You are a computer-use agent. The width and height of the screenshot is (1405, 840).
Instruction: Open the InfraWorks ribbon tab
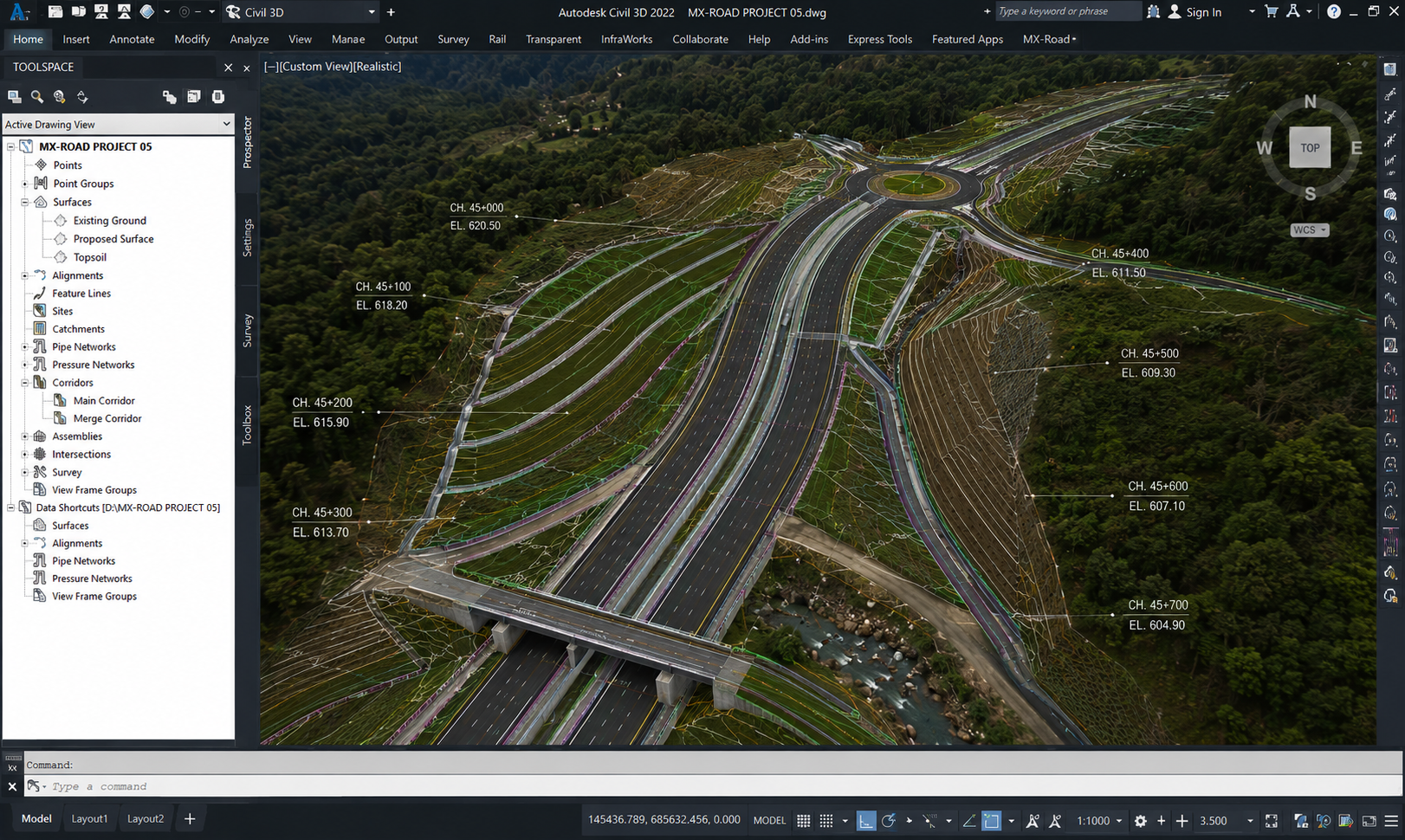pyautogui.click(x=627, y=39)
